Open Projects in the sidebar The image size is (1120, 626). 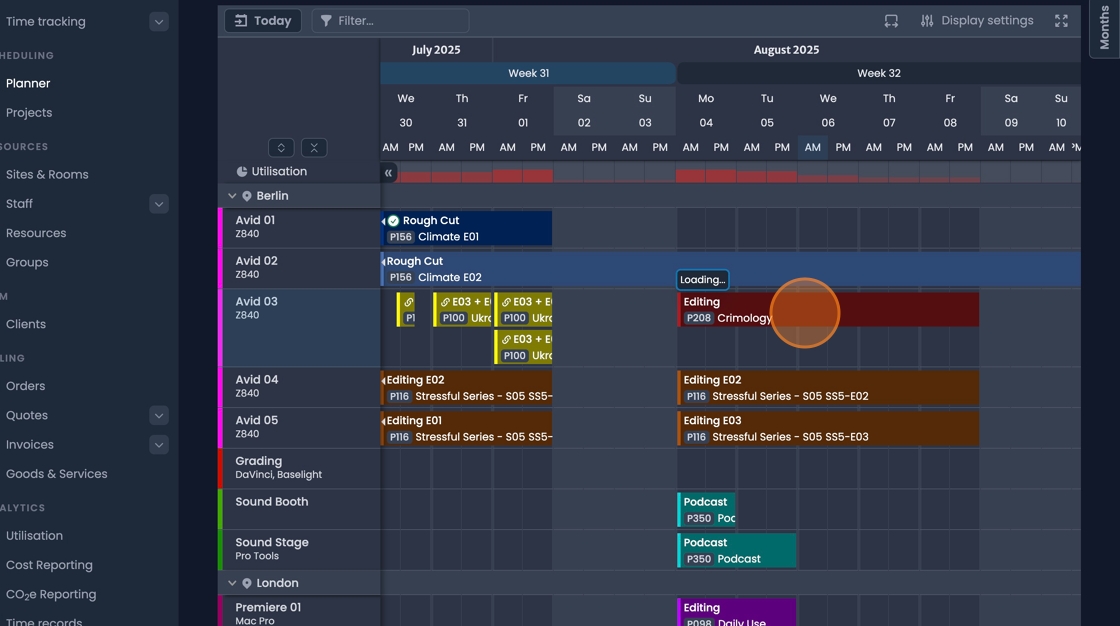pyautogui.click(x=29, y=113)
